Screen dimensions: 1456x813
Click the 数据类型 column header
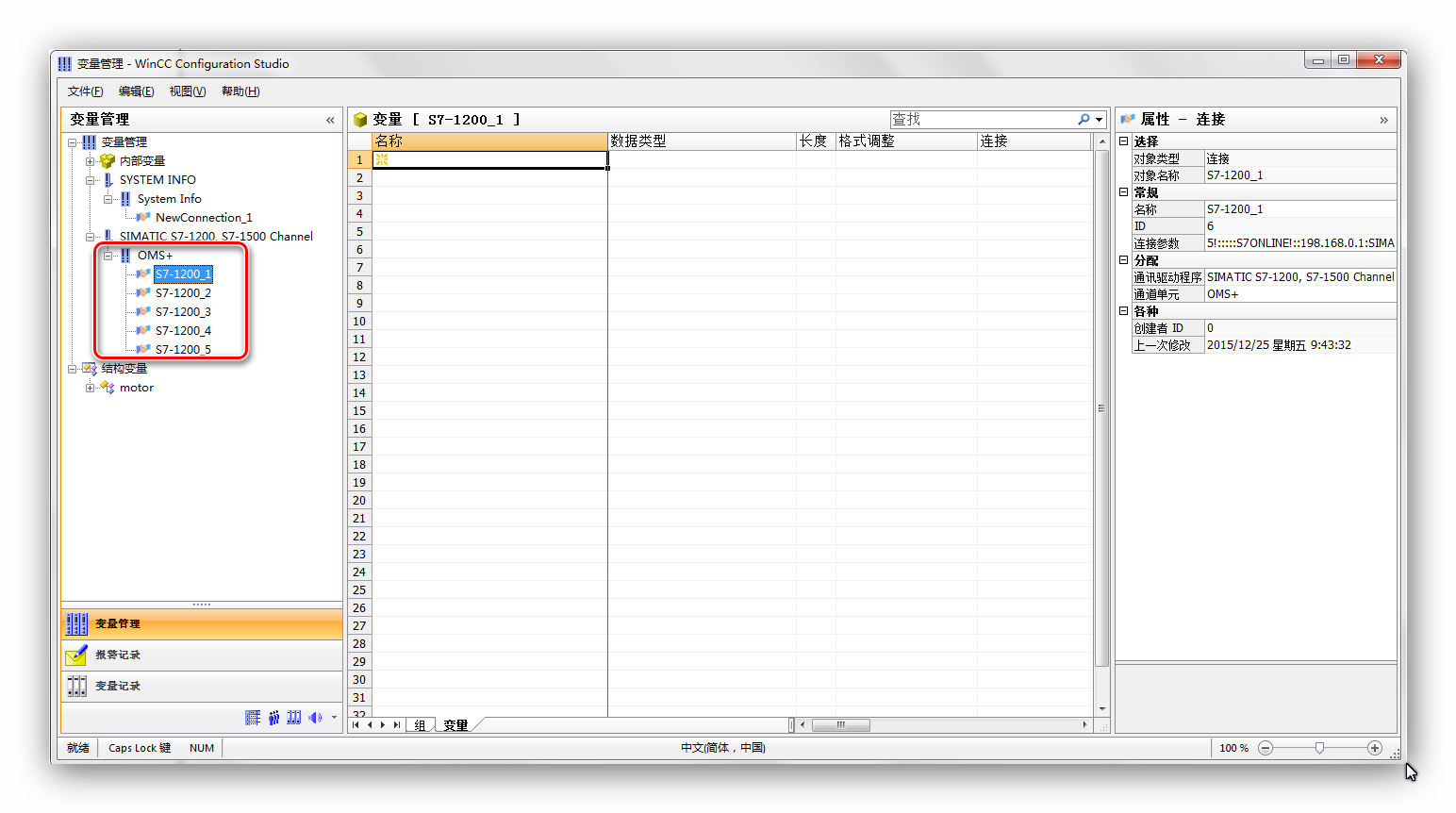[703, 141]
